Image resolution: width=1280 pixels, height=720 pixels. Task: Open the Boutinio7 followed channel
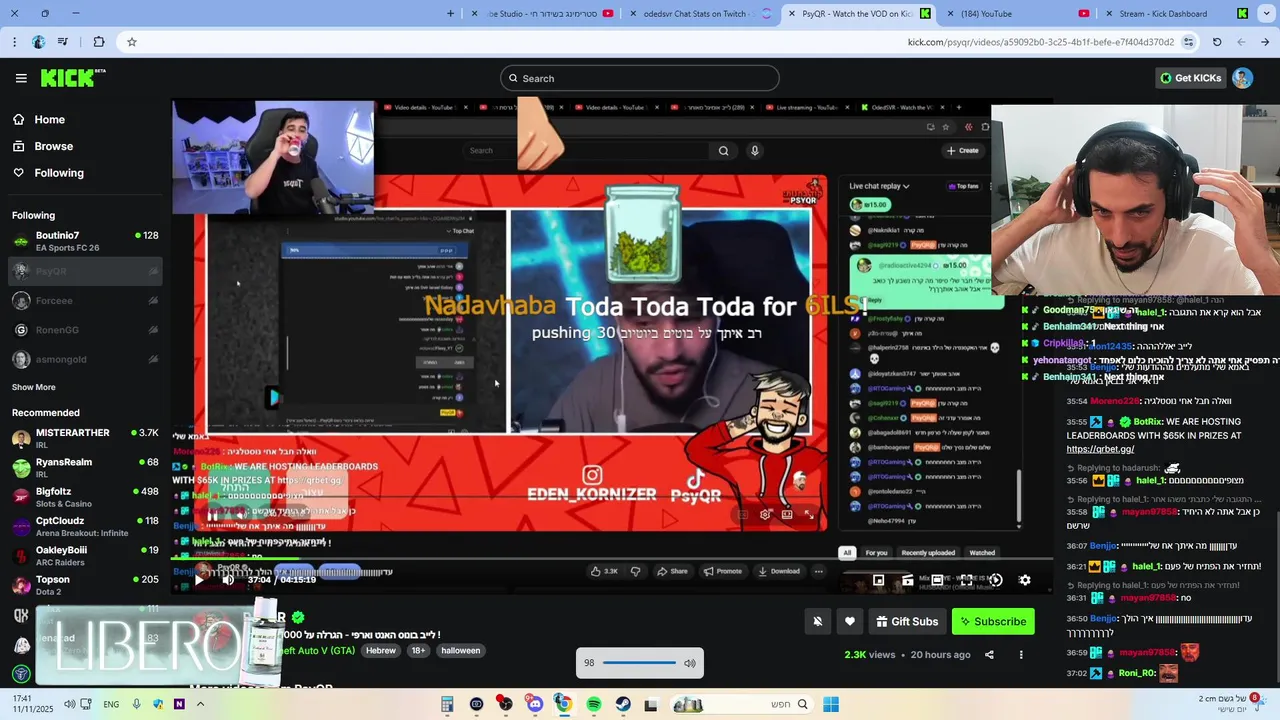[x=85, y=241]
